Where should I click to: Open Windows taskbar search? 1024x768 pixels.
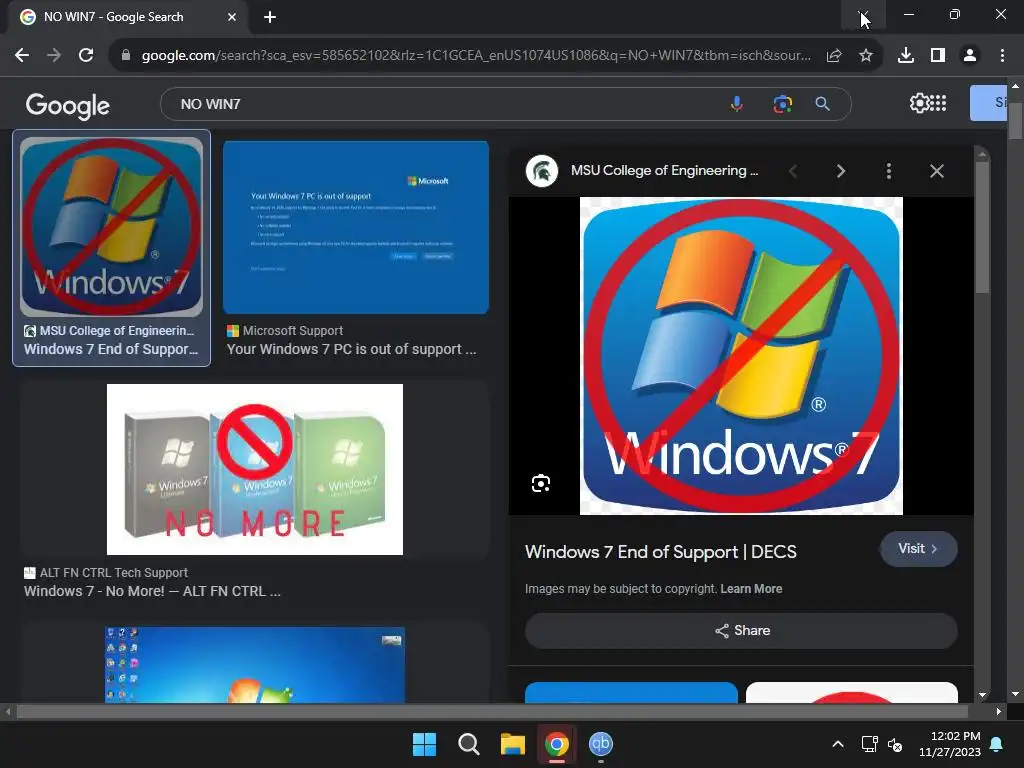click(x=468, y=744)
